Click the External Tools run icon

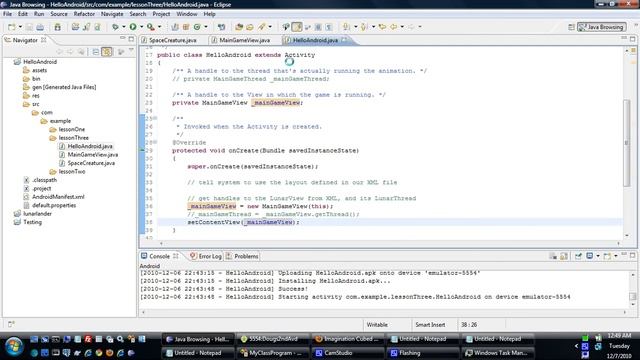[x=151, y=27]
